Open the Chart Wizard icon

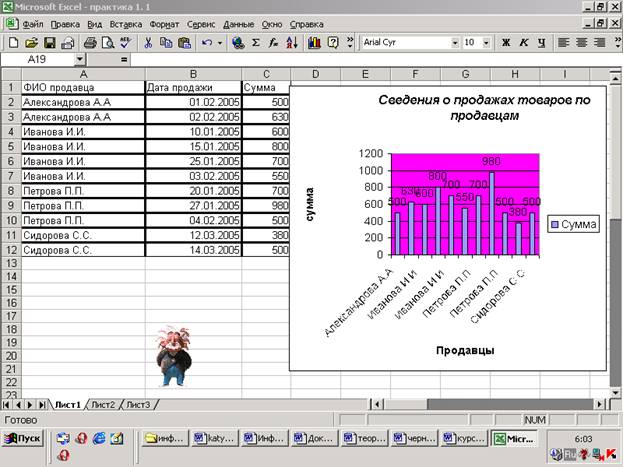coord(314,43)
